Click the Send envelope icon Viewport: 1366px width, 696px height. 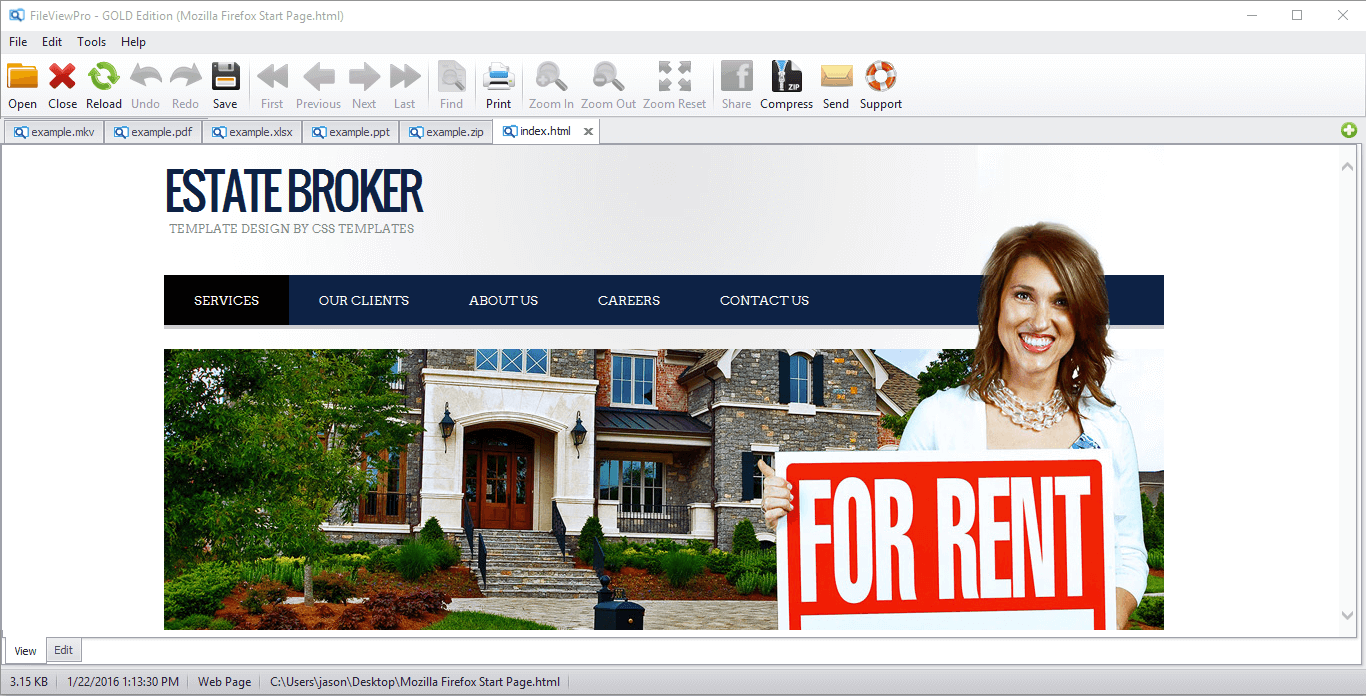836,77
